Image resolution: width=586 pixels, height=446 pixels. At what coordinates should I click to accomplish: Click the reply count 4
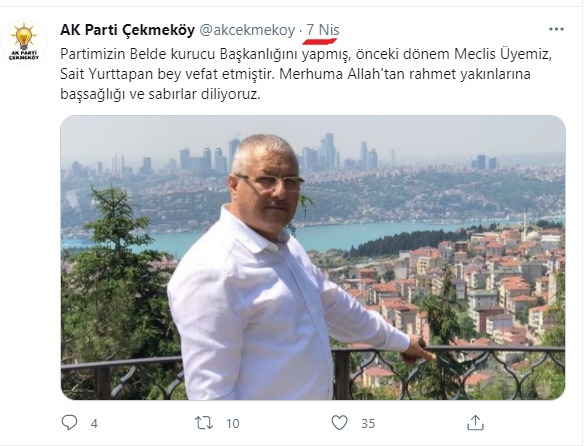click(x=94, y=424)
